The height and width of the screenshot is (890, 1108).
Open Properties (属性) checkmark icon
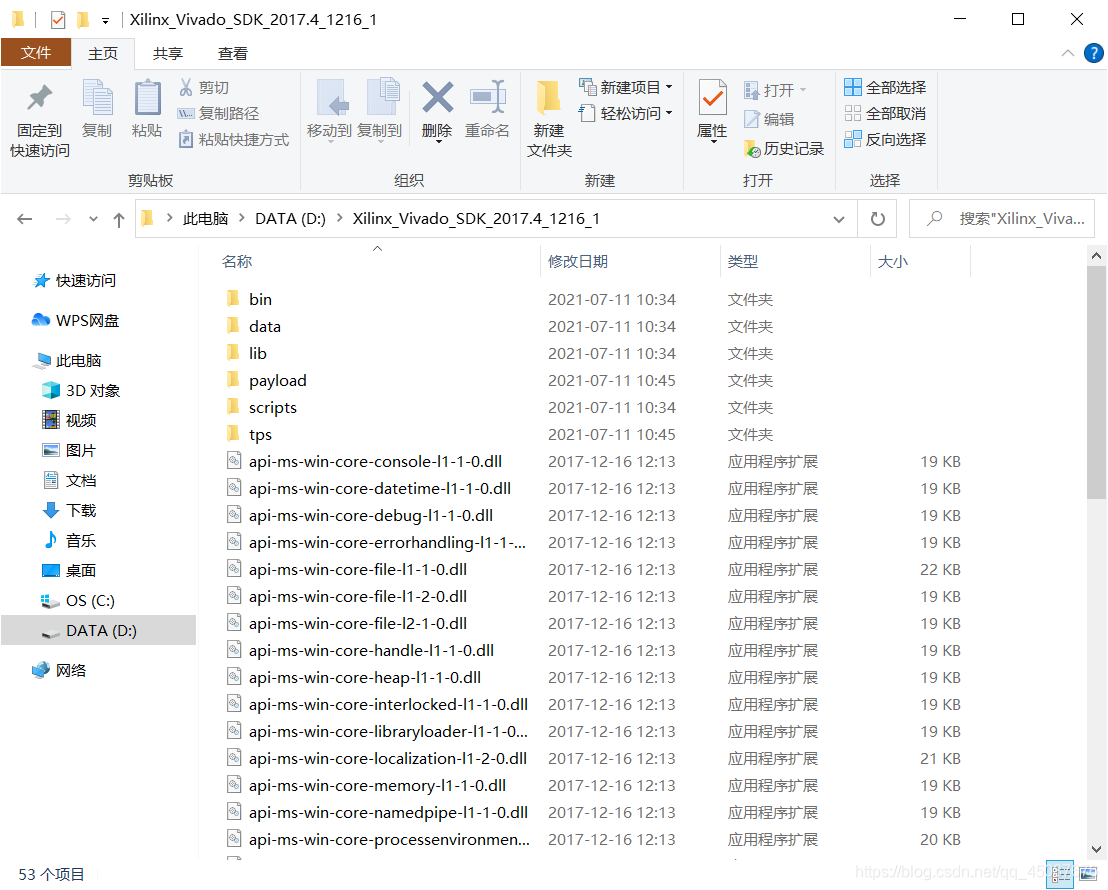(712, 110)
